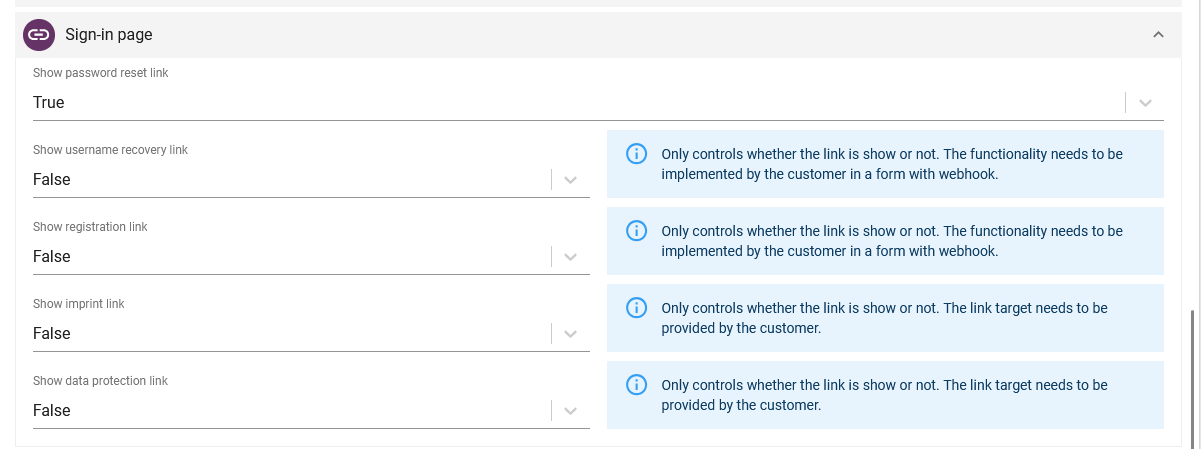Open the Show imprint link dropdown arrow
This screenshot has width=1201, height=449.
[x=570, y=334]
